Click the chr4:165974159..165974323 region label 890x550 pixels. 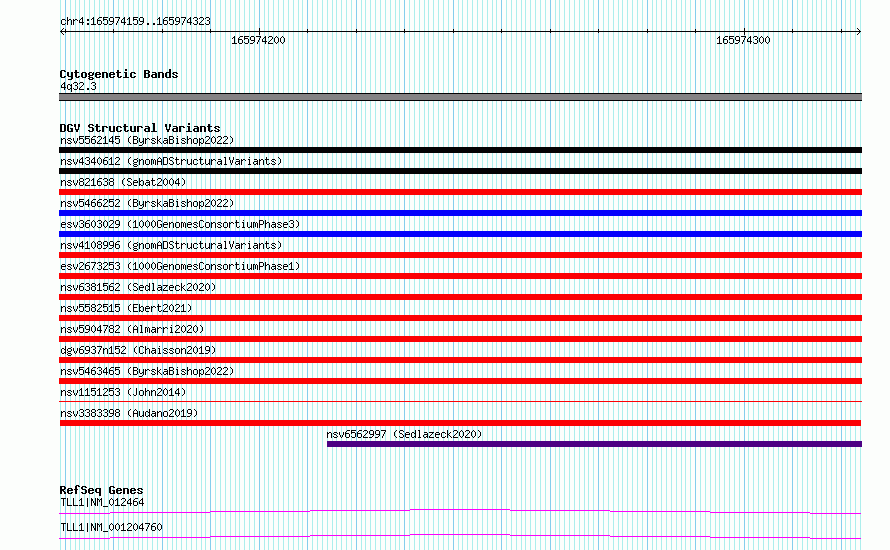(135, 21)
